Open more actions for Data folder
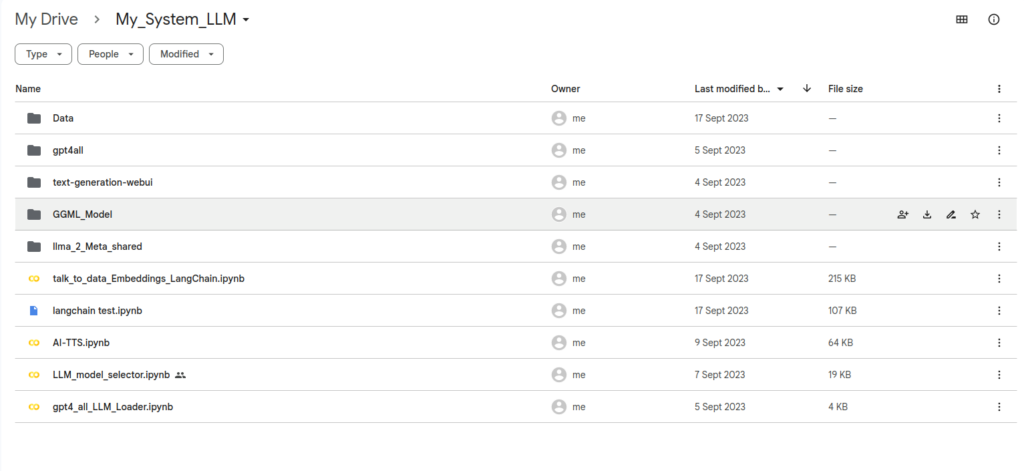Image resolution: width=1024 pixels, height=471 pixels. point(999,118)
